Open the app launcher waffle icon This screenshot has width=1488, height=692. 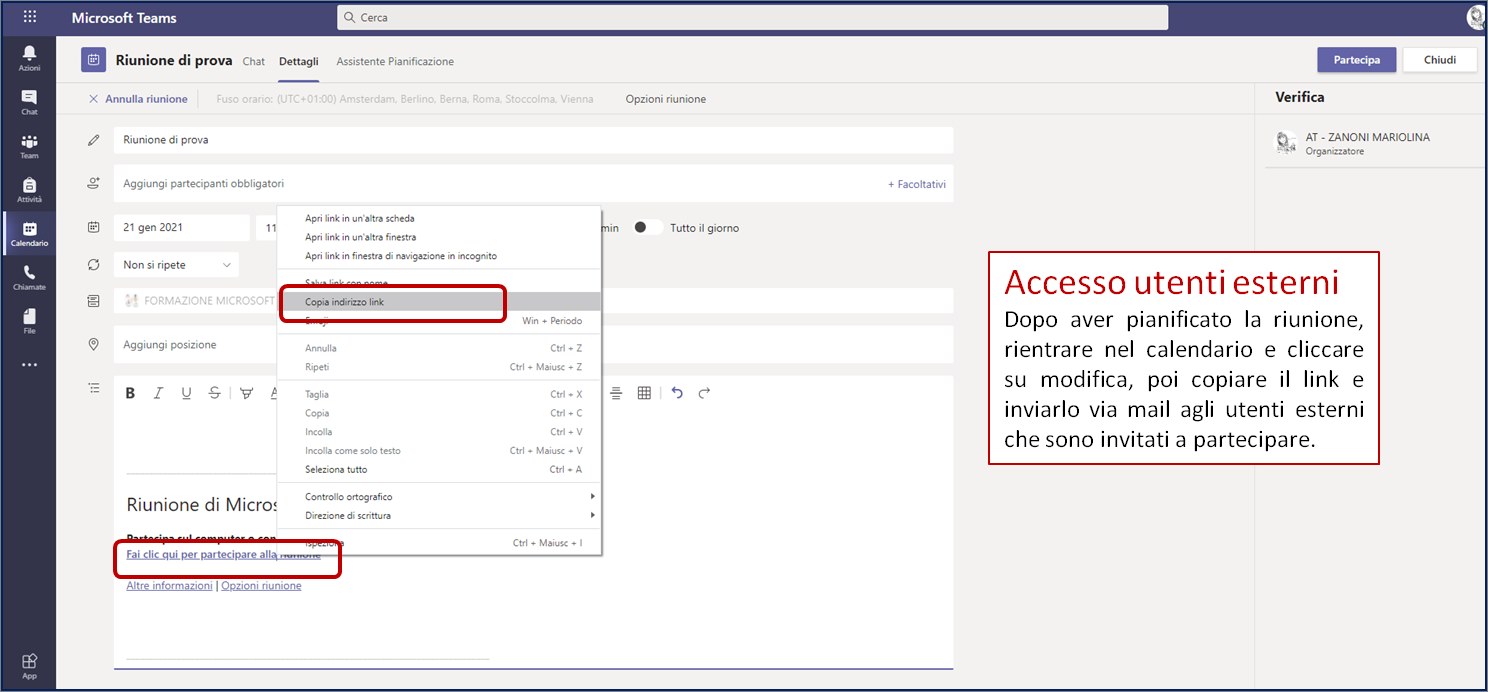(x=29, y=17)
